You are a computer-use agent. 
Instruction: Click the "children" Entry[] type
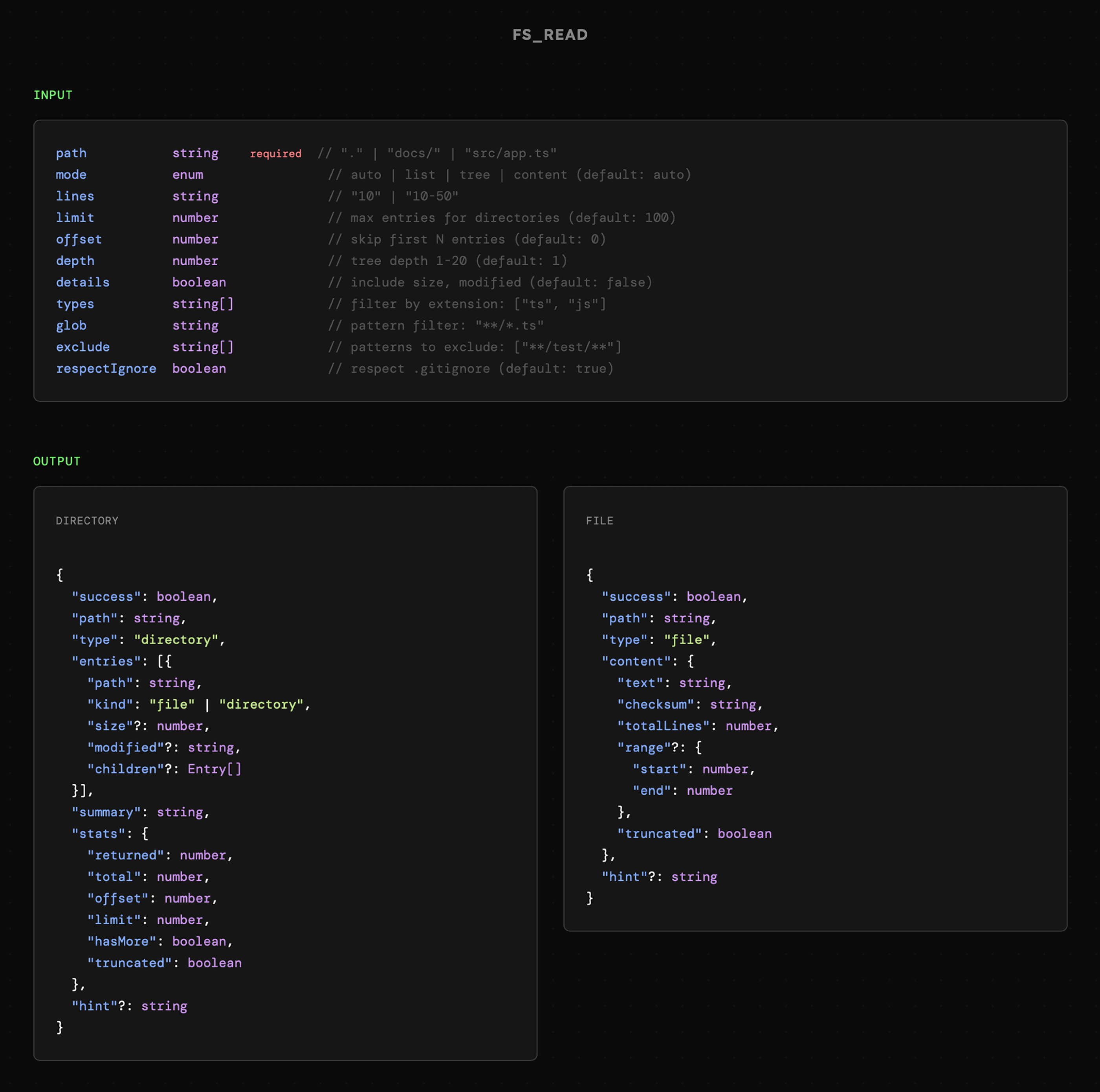[x=214, y=769]
